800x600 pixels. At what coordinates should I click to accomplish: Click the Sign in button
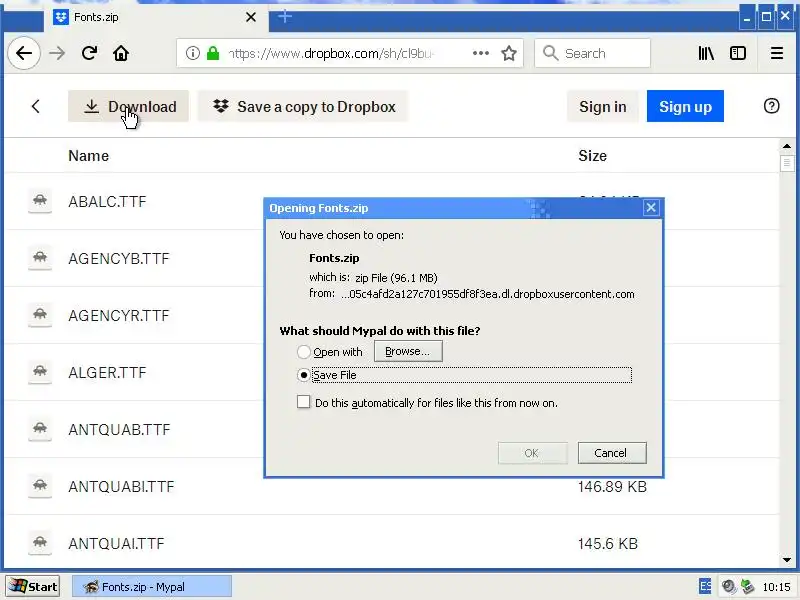[603, 106]
